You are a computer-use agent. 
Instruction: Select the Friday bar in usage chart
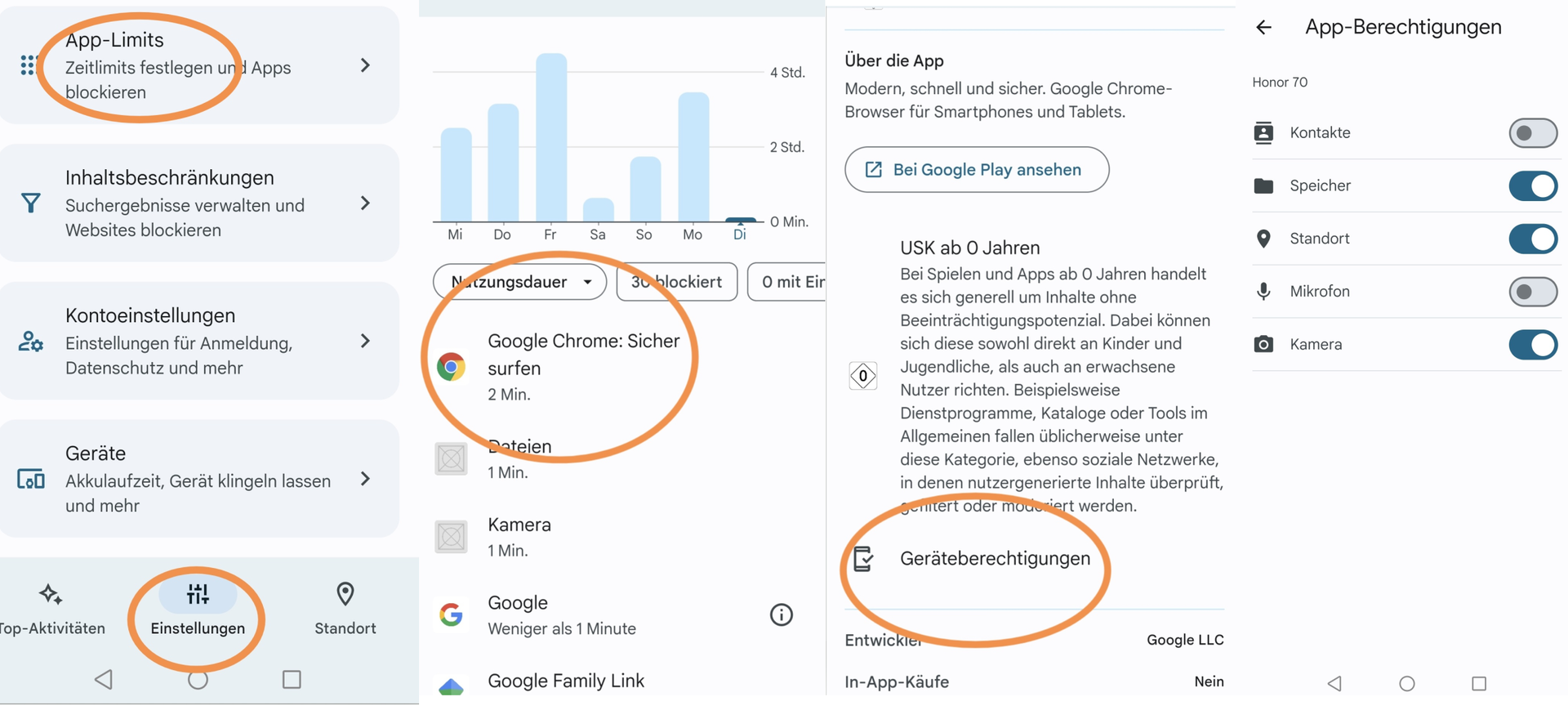click(551, 137)
